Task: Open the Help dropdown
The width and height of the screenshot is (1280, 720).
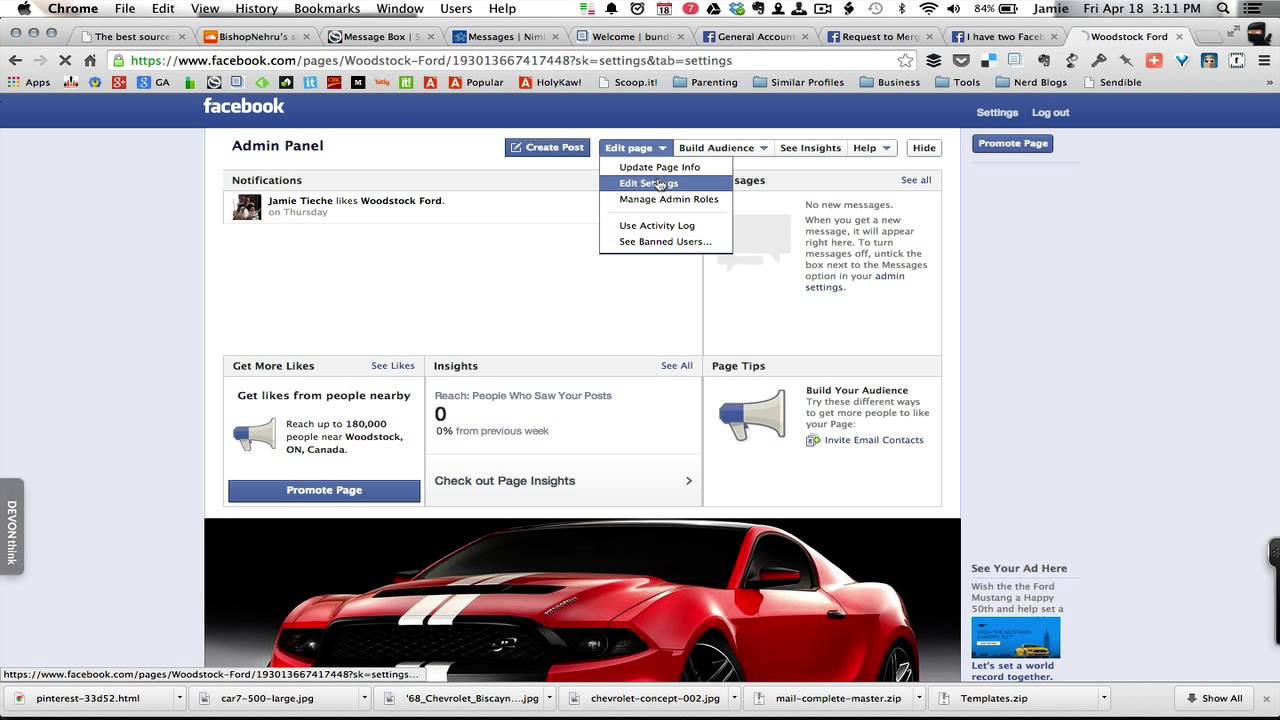Action: pyautogui.click(x=871, y=148)
